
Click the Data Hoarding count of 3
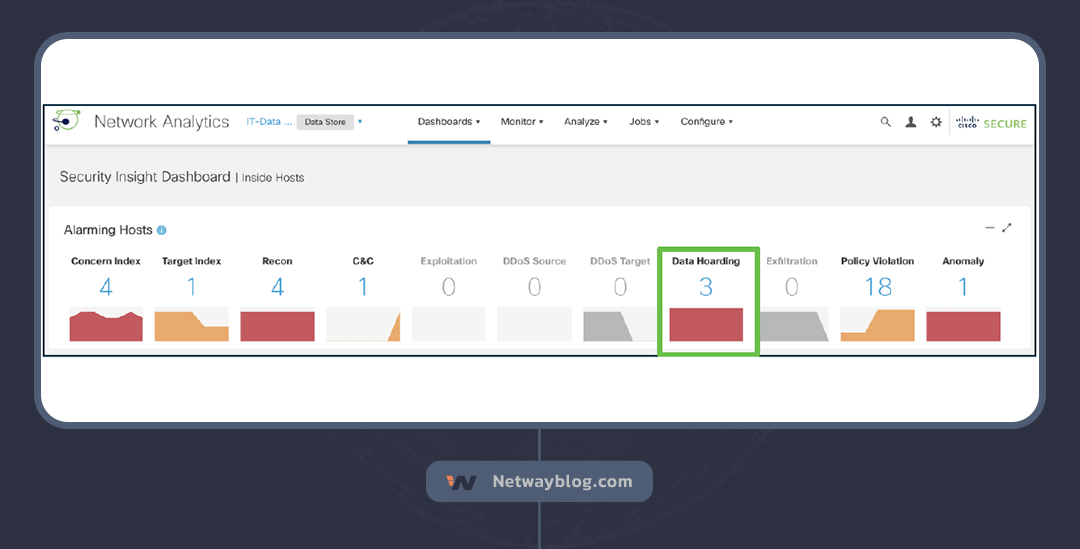coord(706,288)
